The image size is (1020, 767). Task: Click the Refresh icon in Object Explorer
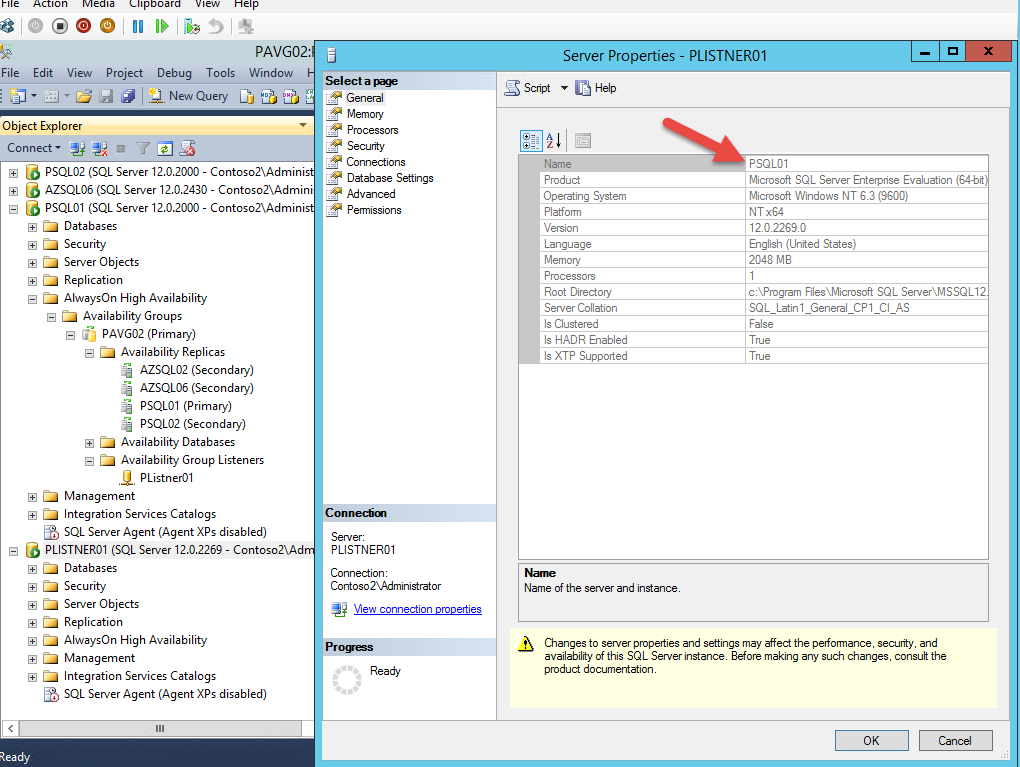coord(165,148)
